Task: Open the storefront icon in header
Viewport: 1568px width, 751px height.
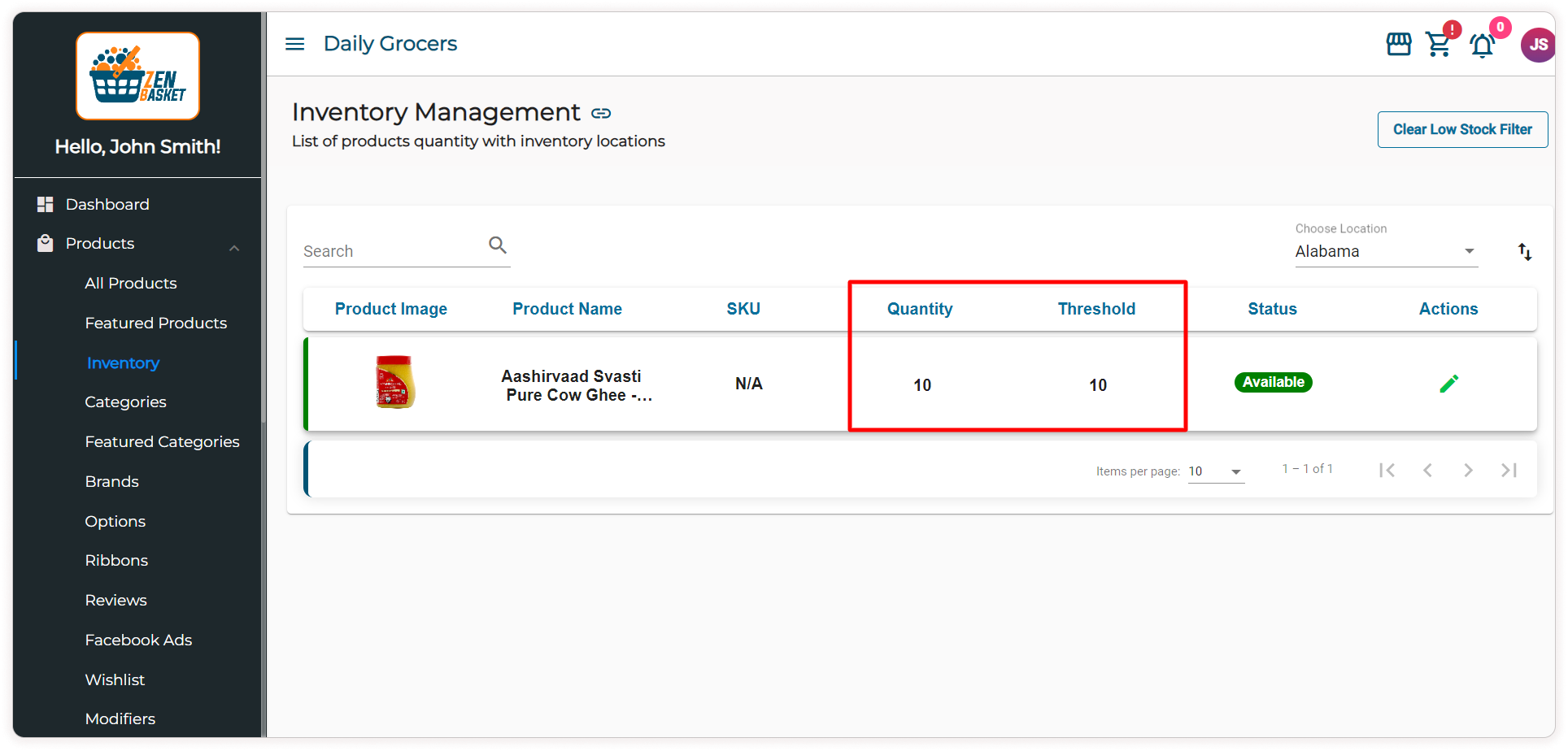Action: [x=1398, y=44]
